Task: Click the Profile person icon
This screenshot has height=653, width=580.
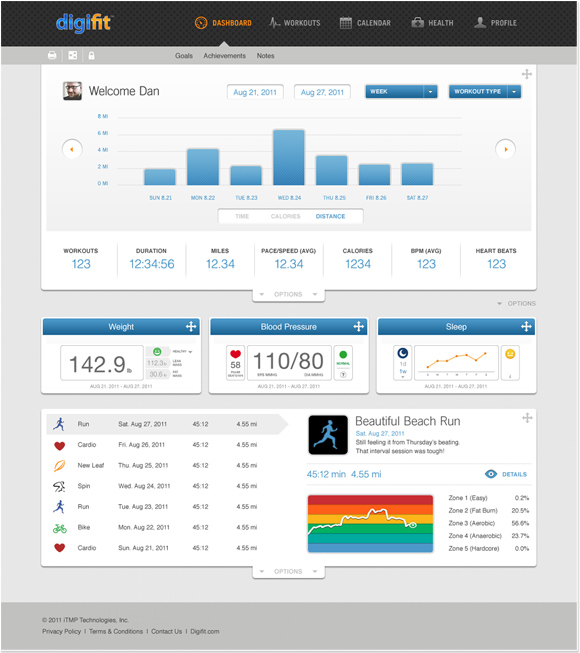Action: tap(480, 23)
